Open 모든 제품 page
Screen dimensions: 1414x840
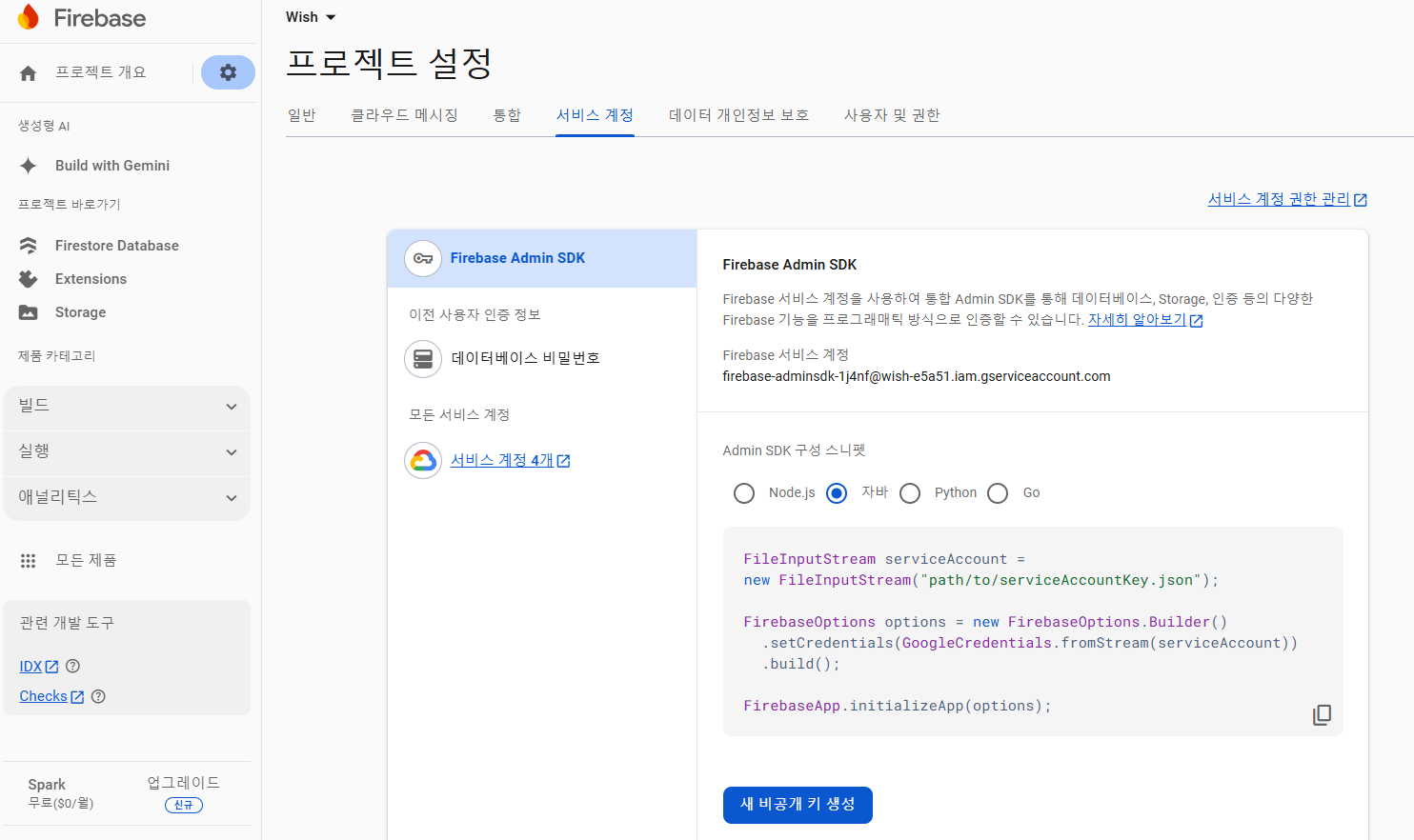[86, 561]
